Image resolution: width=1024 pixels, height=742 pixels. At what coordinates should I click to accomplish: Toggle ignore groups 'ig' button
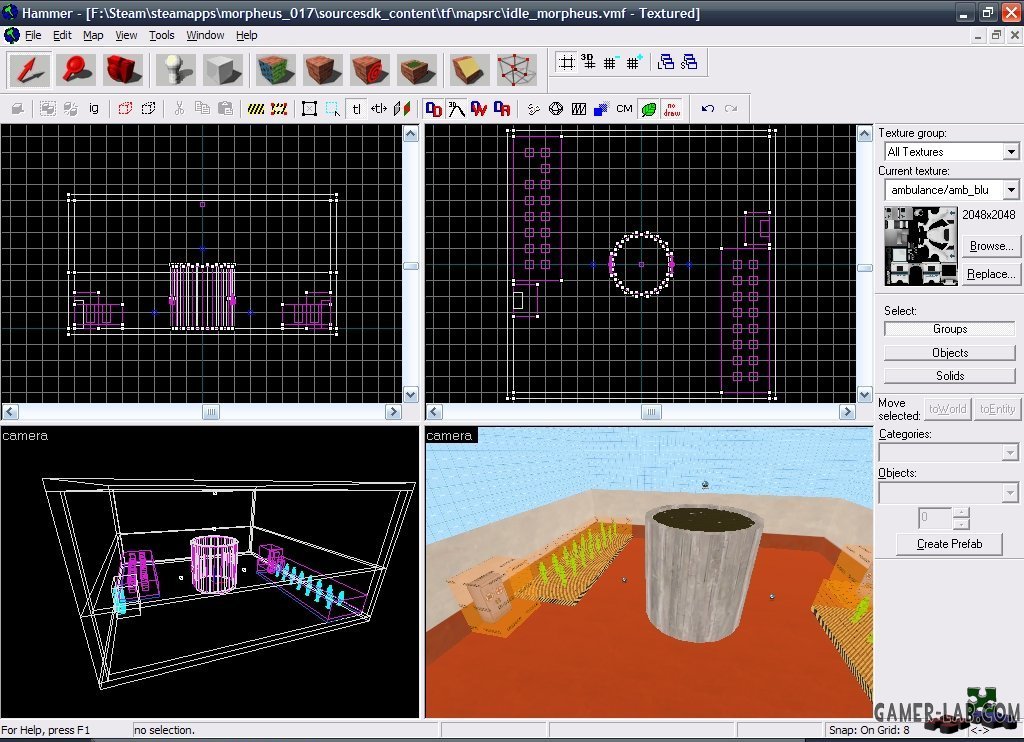coord(94,108)
